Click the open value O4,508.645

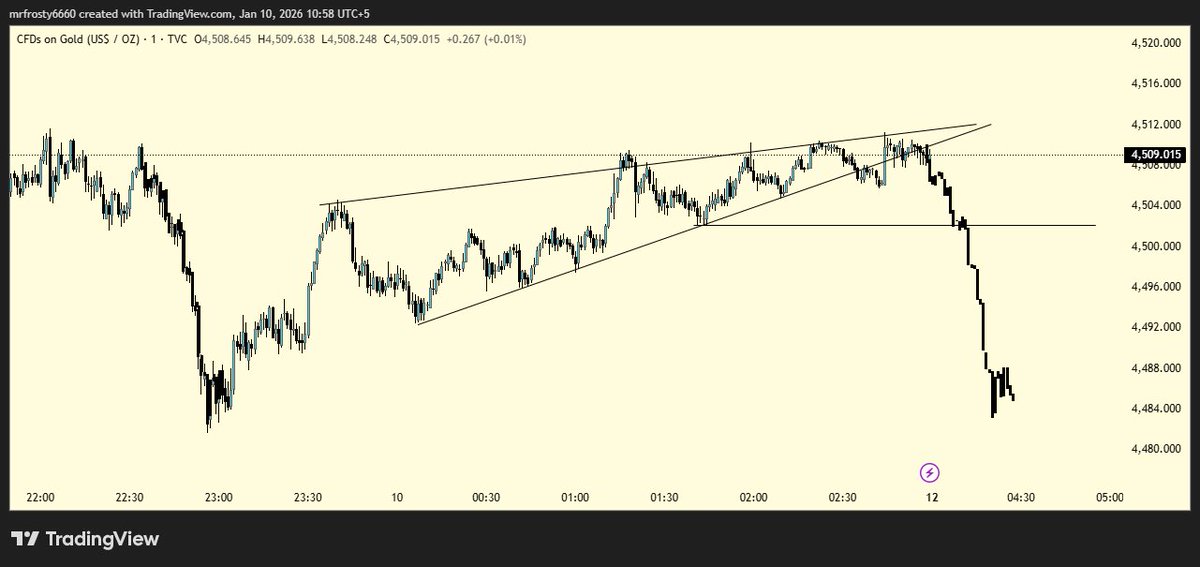222,39
